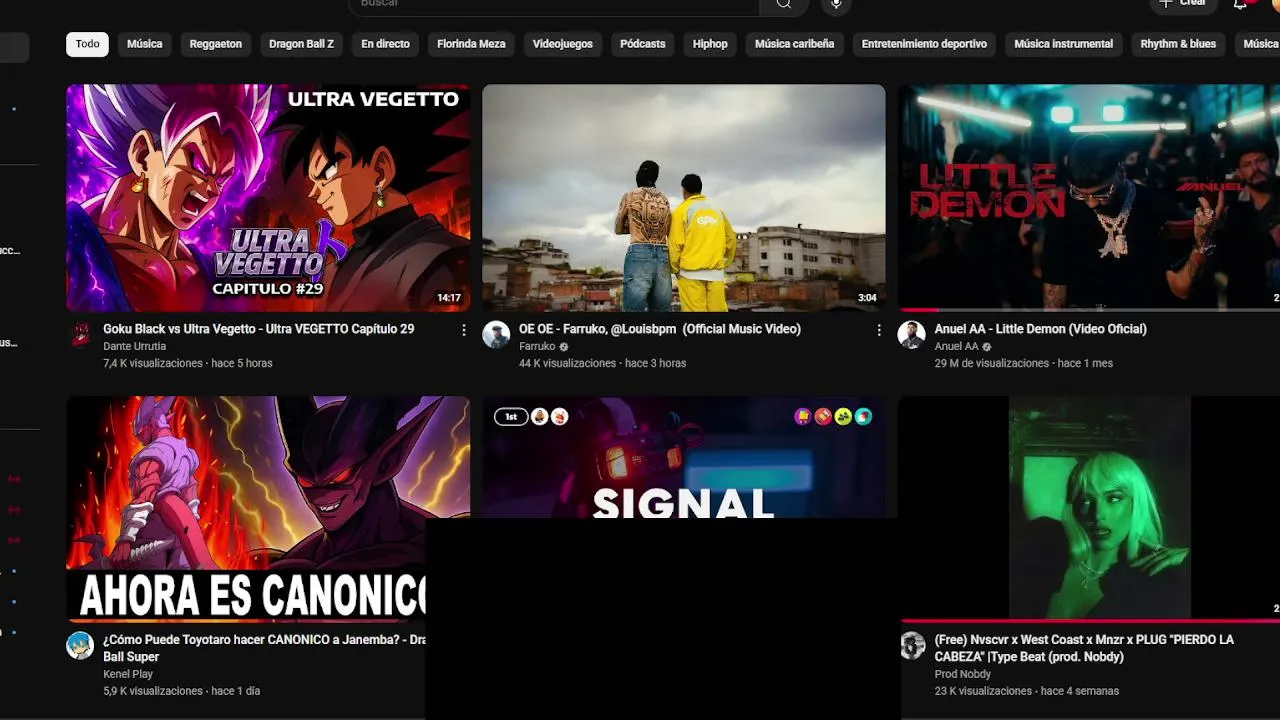Image resolution: width=1280 pixels, height=720 pixels.
Task: Open the Little Demon video thumbnail
Action: click(1089, 198)
